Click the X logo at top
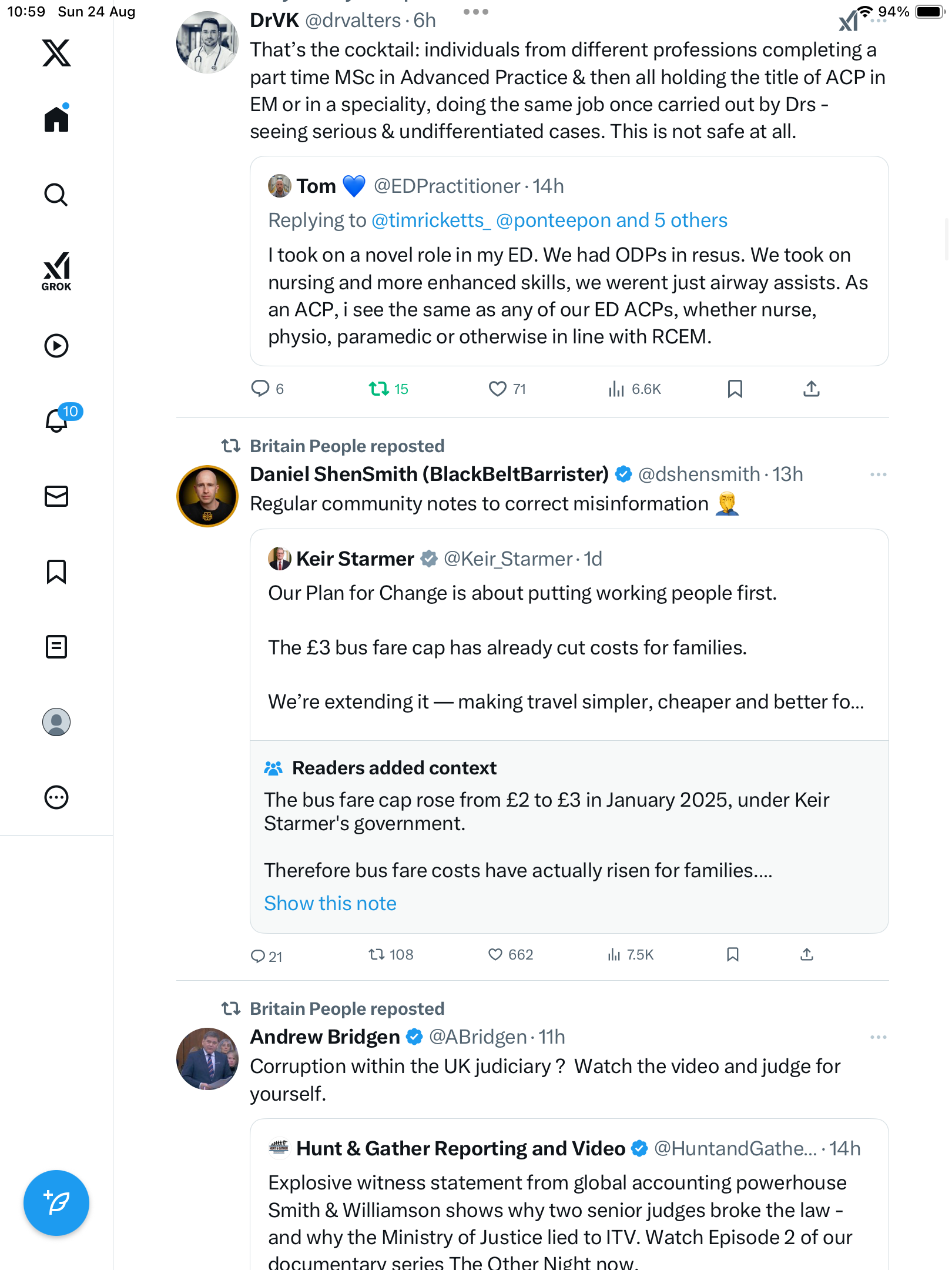This screenshot has width=952, height=1270. [56, 53]
